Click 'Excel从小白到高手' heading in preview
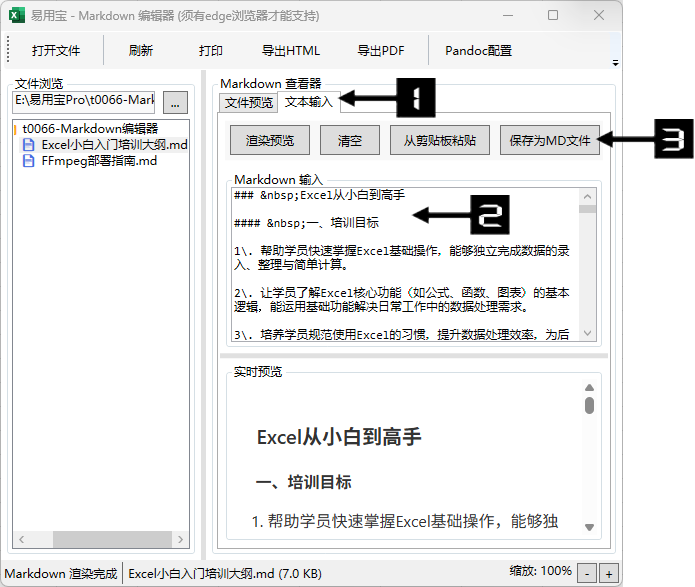Screen dimensions: 695x587 339,437
